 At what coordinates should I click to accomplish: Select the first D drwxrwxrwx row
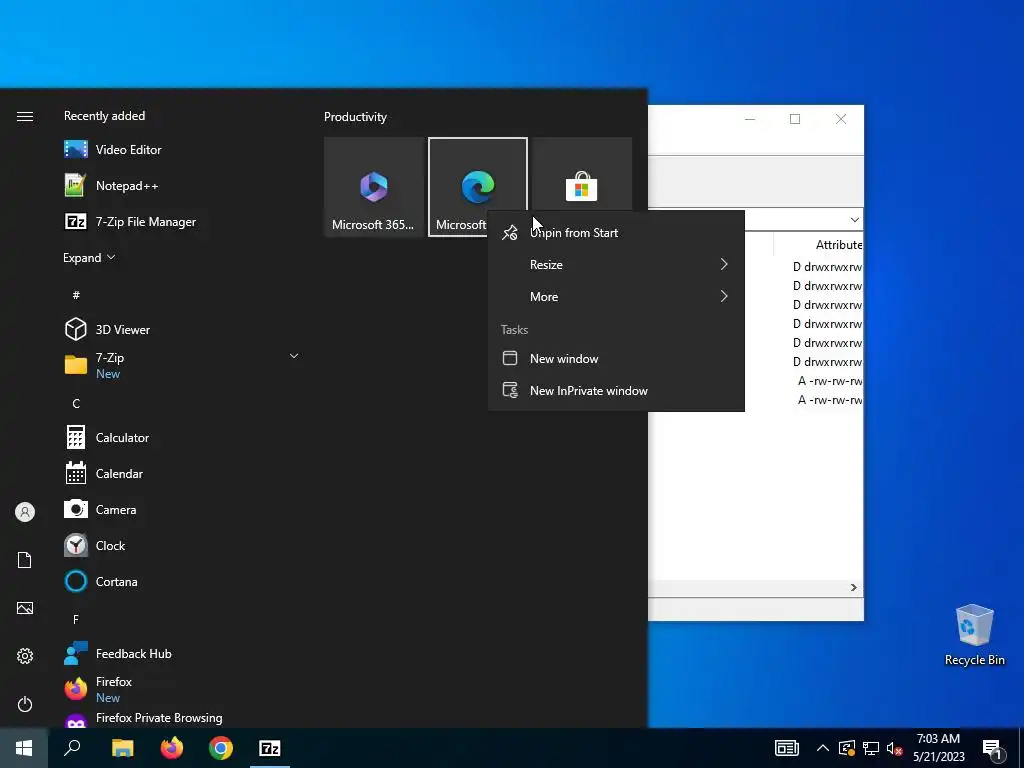(827, 267)
